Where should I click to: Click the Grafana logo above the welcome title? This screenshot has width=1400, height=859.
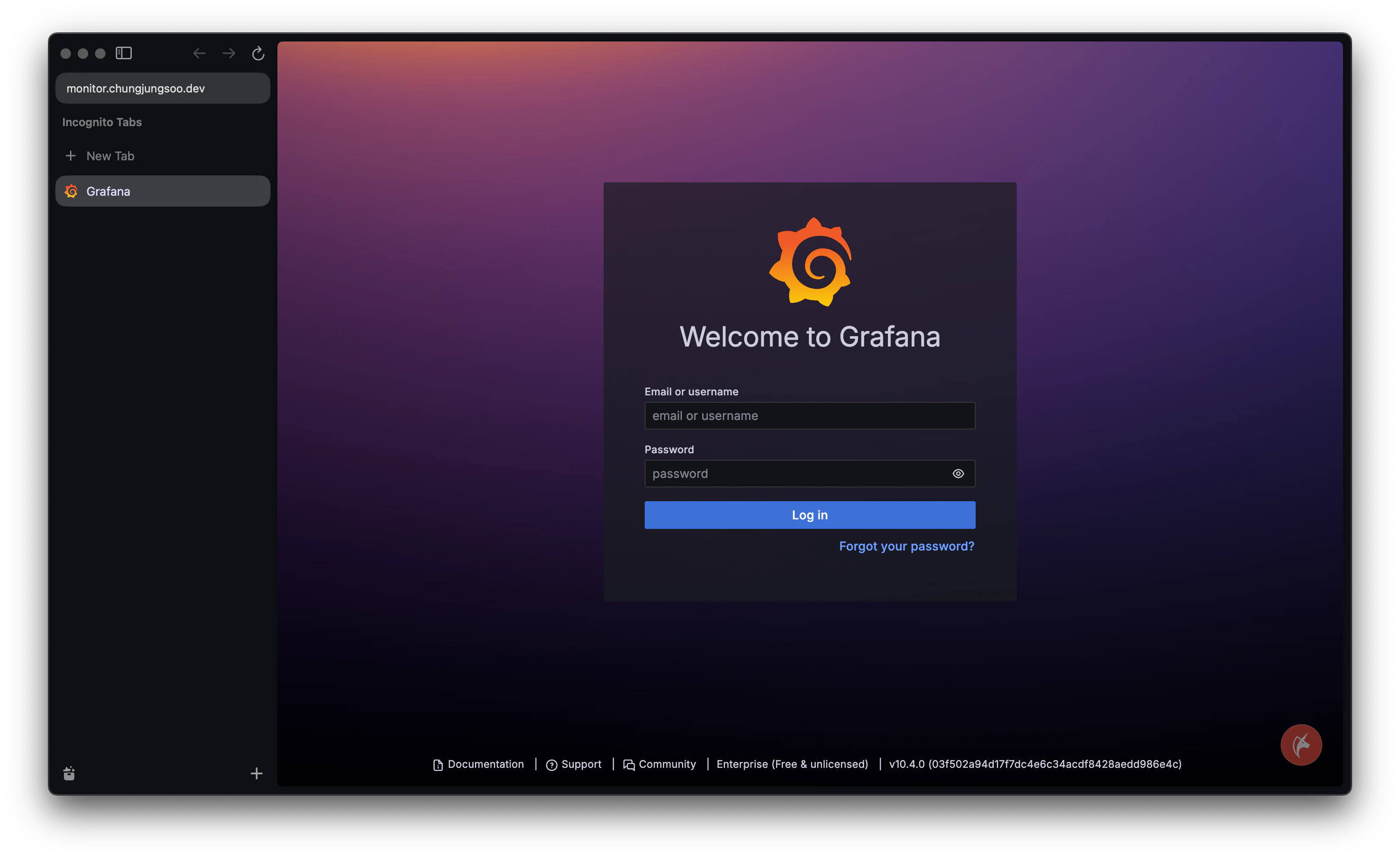click(x=810, y=262)
